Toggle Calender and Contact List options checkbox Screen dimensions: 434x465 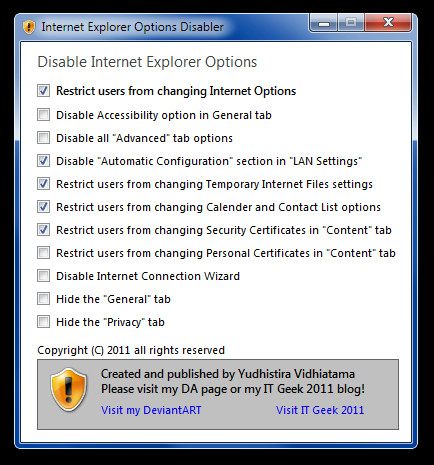pyautogui.click(x=43, y=207)
